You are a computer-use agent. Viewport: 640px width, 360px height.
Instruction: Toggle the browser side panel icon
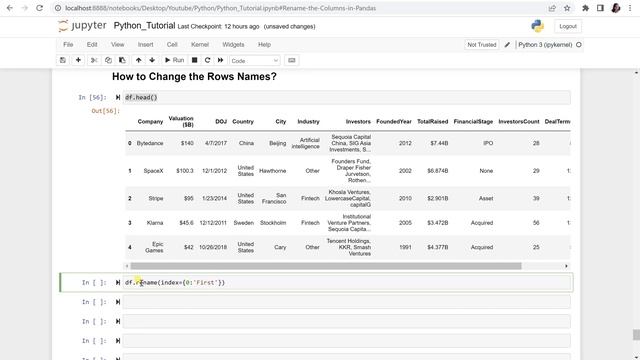[600, 8]
